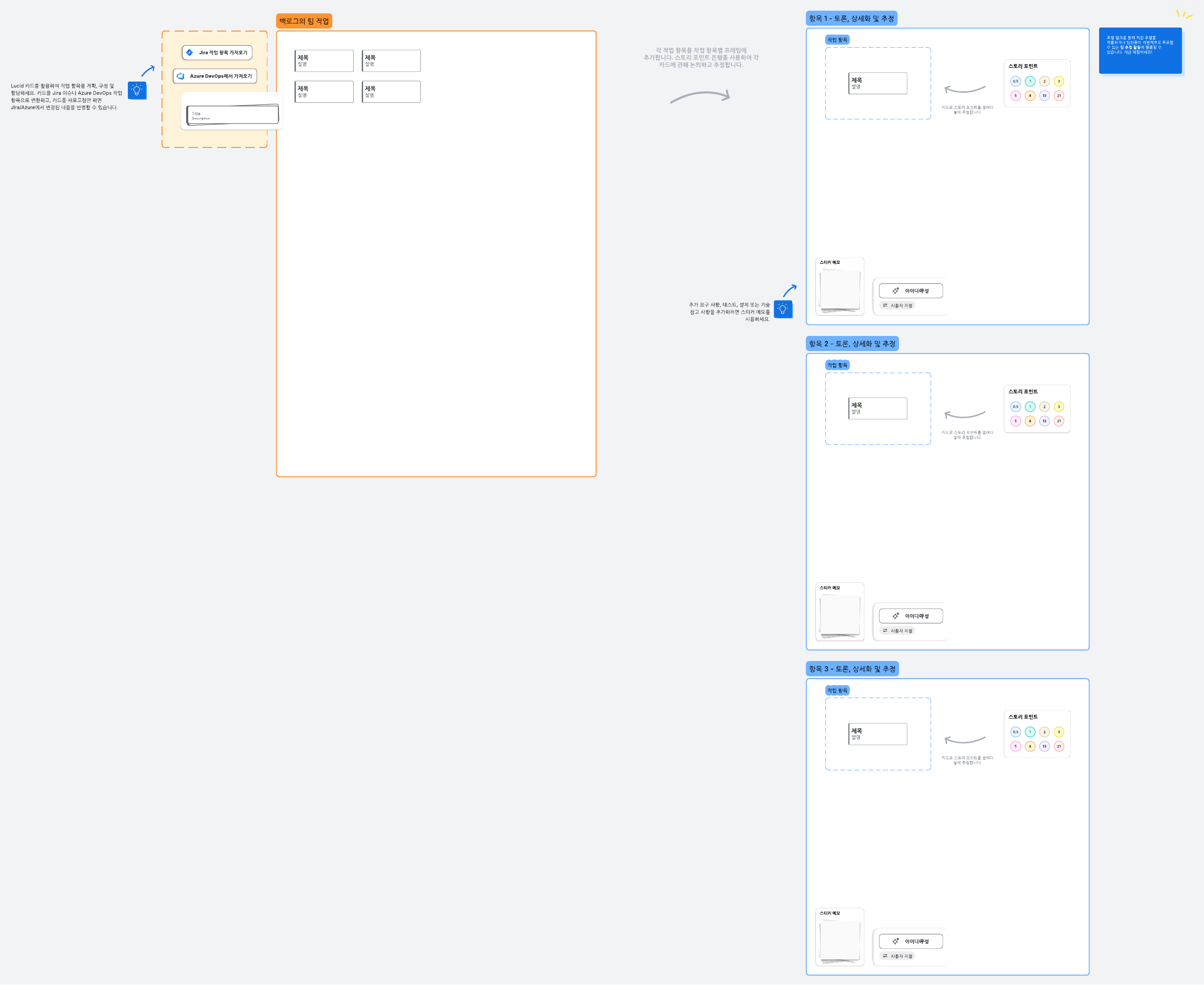The width and height of the screenshot is (1204, 985).
Task: Open 사용자 지정 settings in 항목 1
Action: 897,306
